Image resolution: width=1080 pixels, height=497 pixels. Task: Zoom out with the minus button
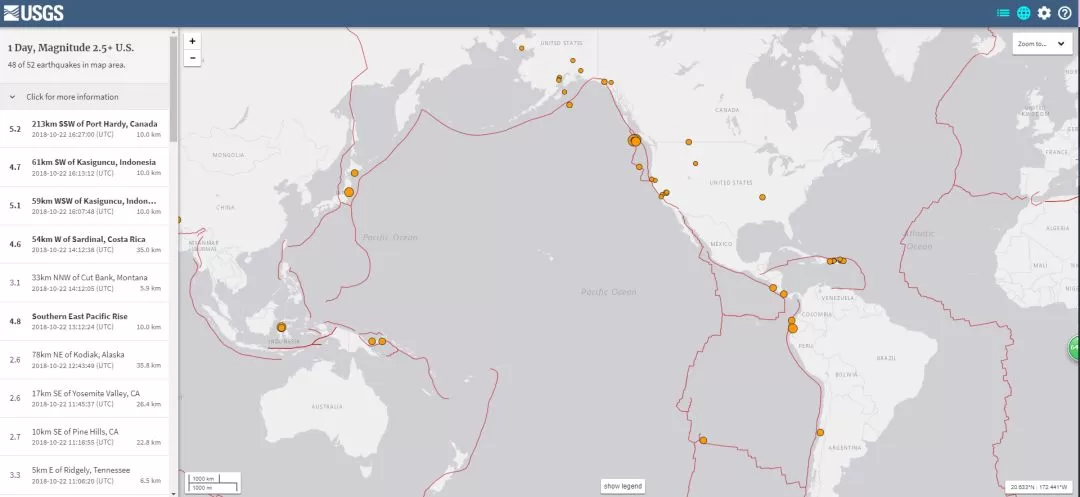pos(192,58)
